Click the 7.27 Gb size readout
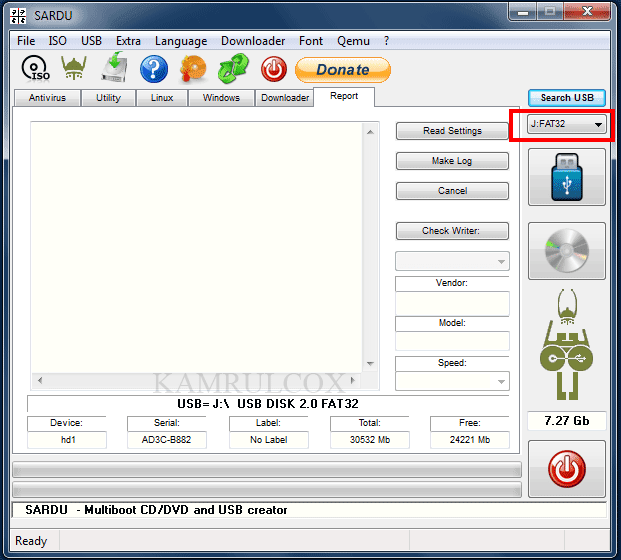 (x=567, y=421)
